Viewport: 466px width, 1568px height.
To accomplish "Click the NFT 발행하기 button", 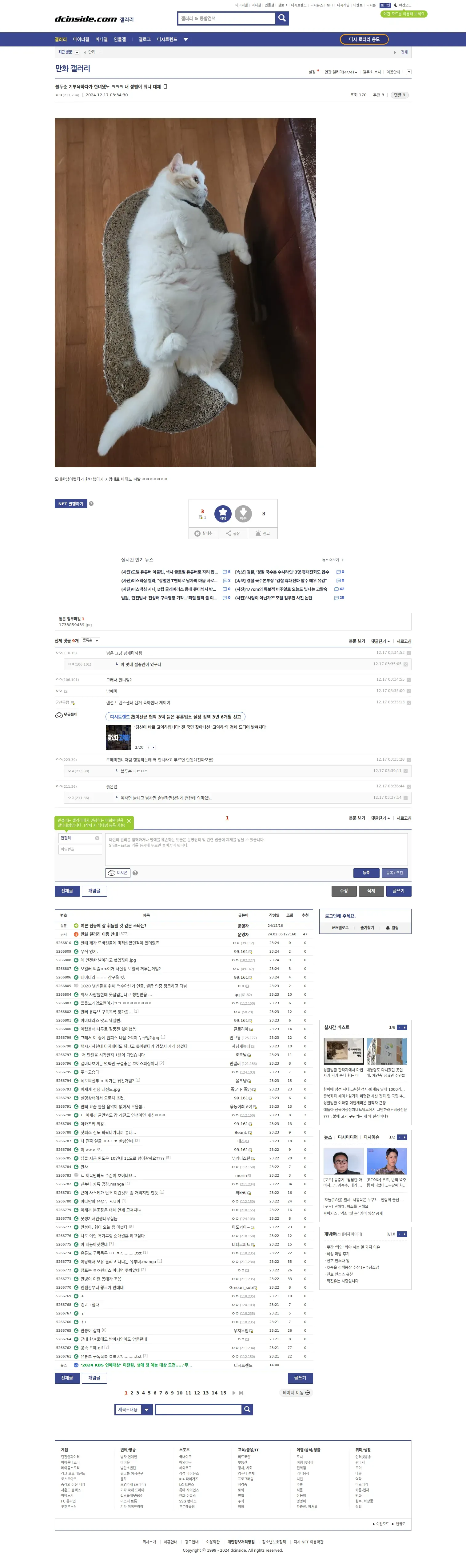I will pyautogui.click(x=70, y=503).
